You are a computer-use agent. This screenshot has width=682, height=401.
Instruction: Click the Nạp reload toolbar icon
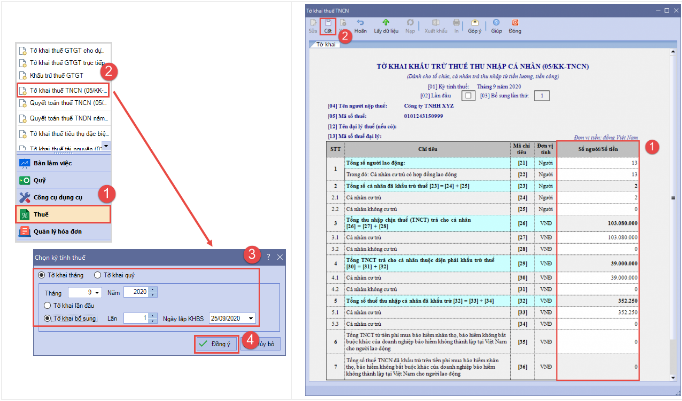tap(410, 23)
